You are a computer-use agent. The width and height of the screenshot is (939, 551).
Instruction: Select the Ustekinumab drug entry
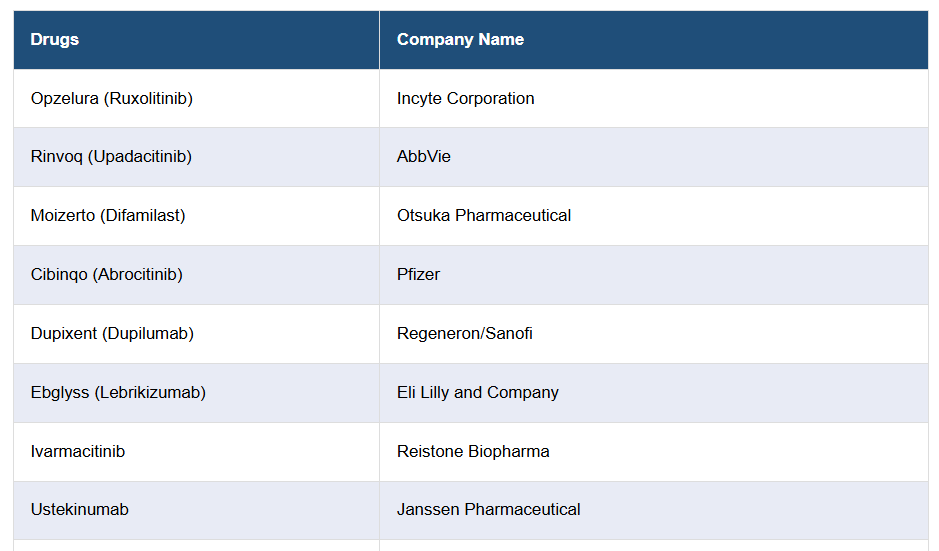(80, 510)
